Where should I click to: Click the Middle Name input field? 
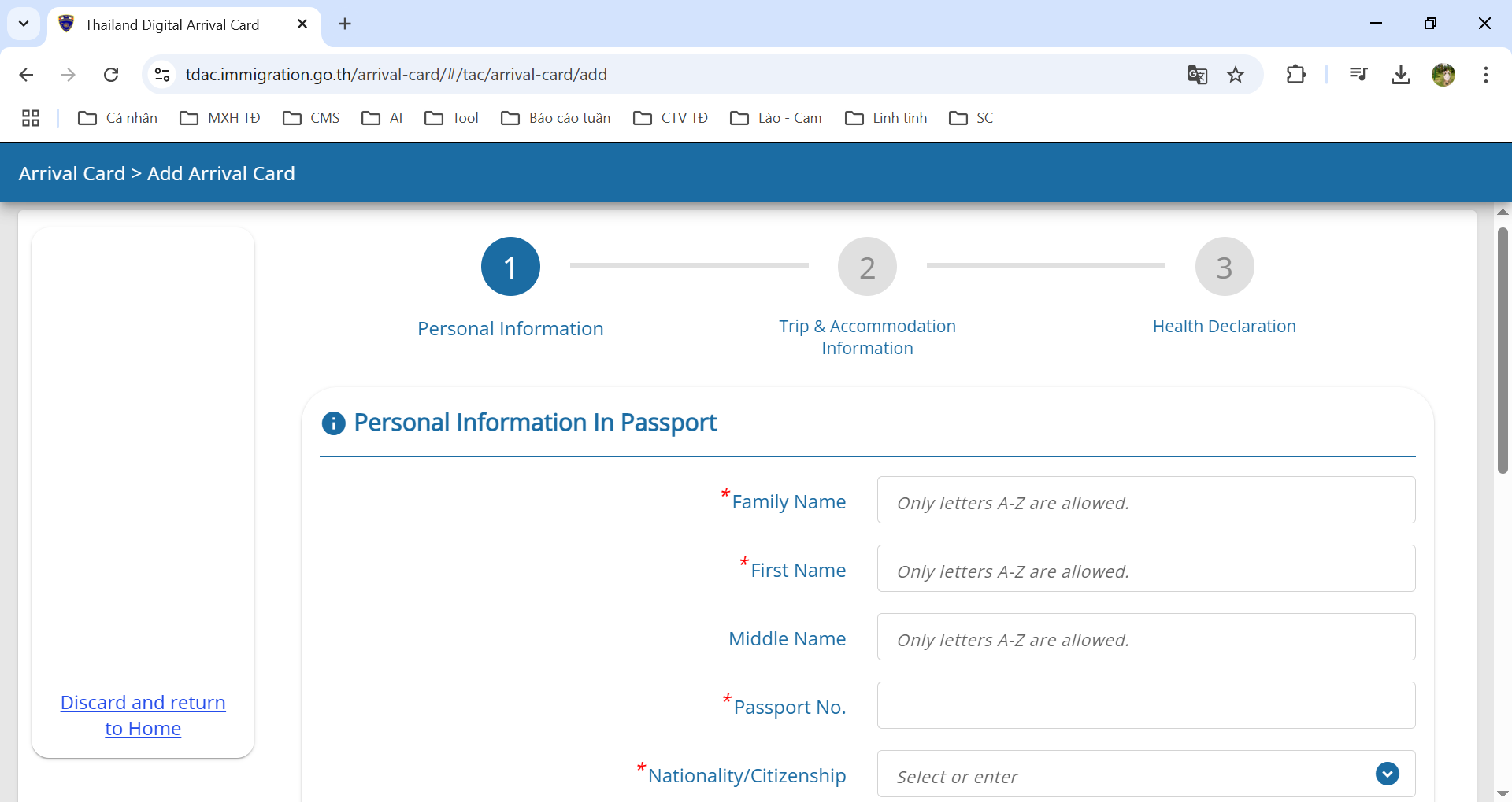click(1146, 637)
